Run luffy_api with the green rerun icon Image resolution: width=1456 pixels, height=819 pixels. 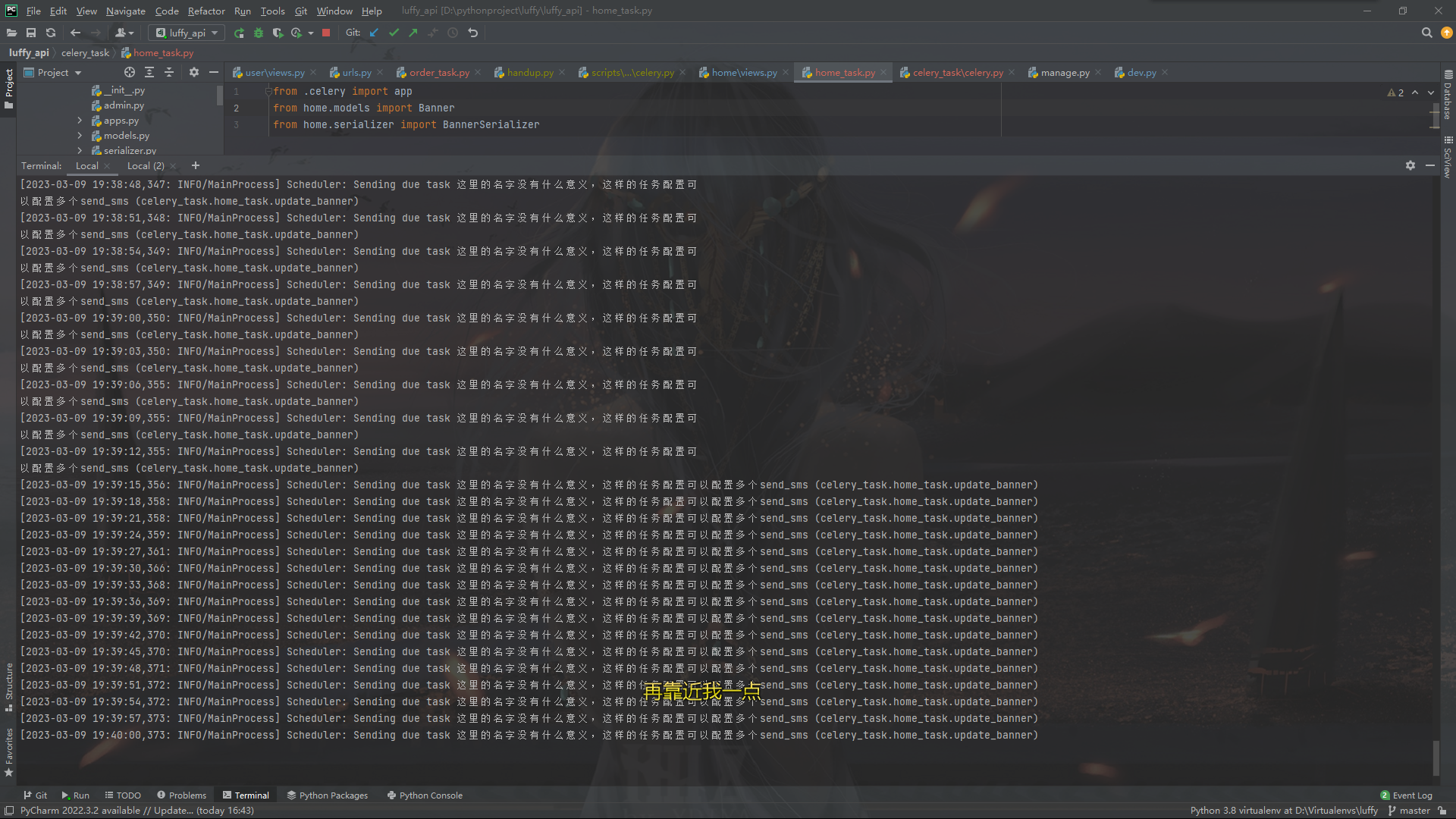pos(240,33)
